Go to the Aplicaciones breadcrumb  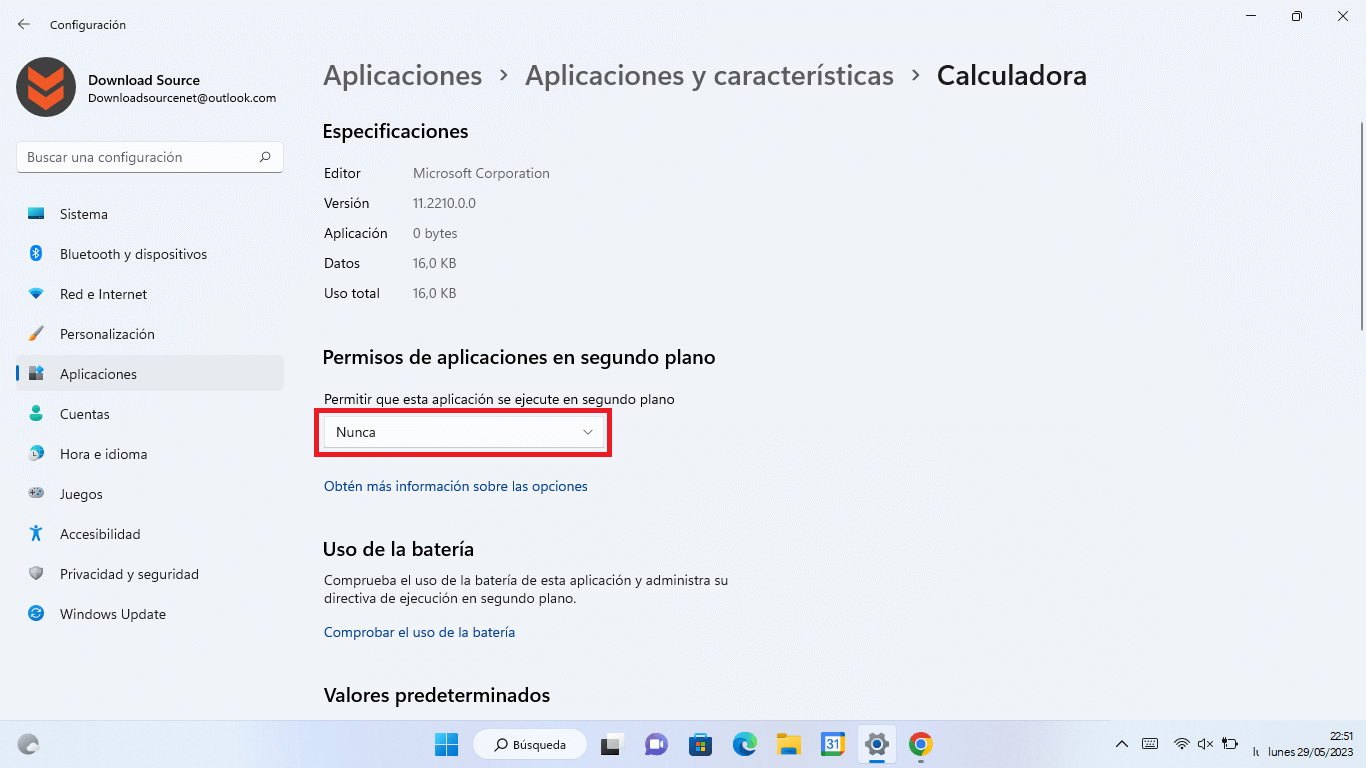[403, 76]
